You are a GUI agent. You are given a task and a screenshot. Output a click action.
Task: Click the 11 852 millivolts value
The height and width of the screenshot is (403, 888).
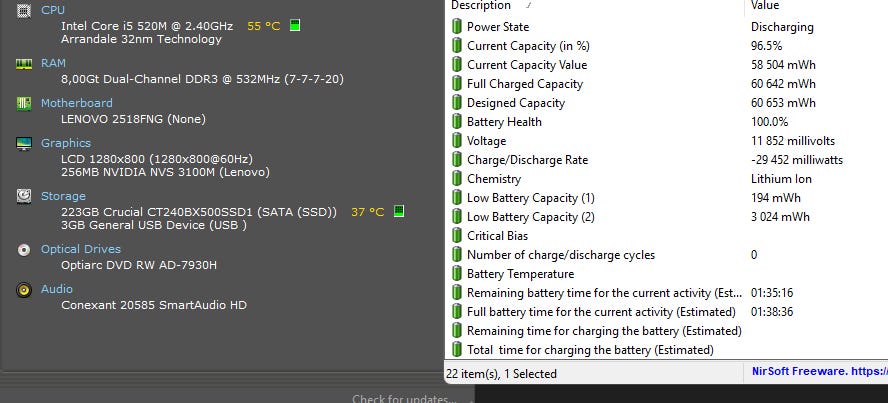click(x=793, y=140)
